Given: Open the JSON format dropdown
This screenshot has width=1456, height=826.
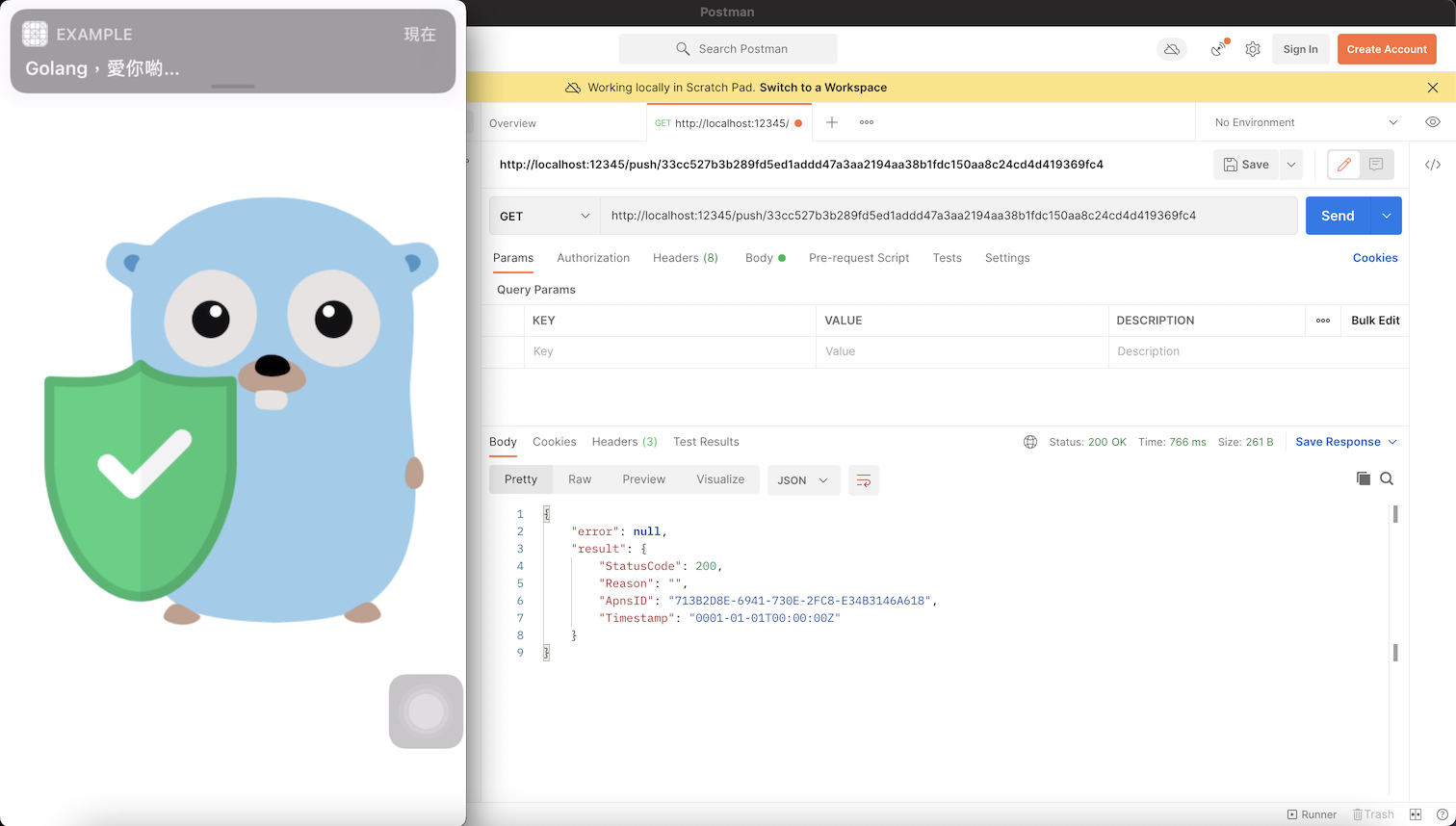Looking at the screenshot, I should pos(804,480).
